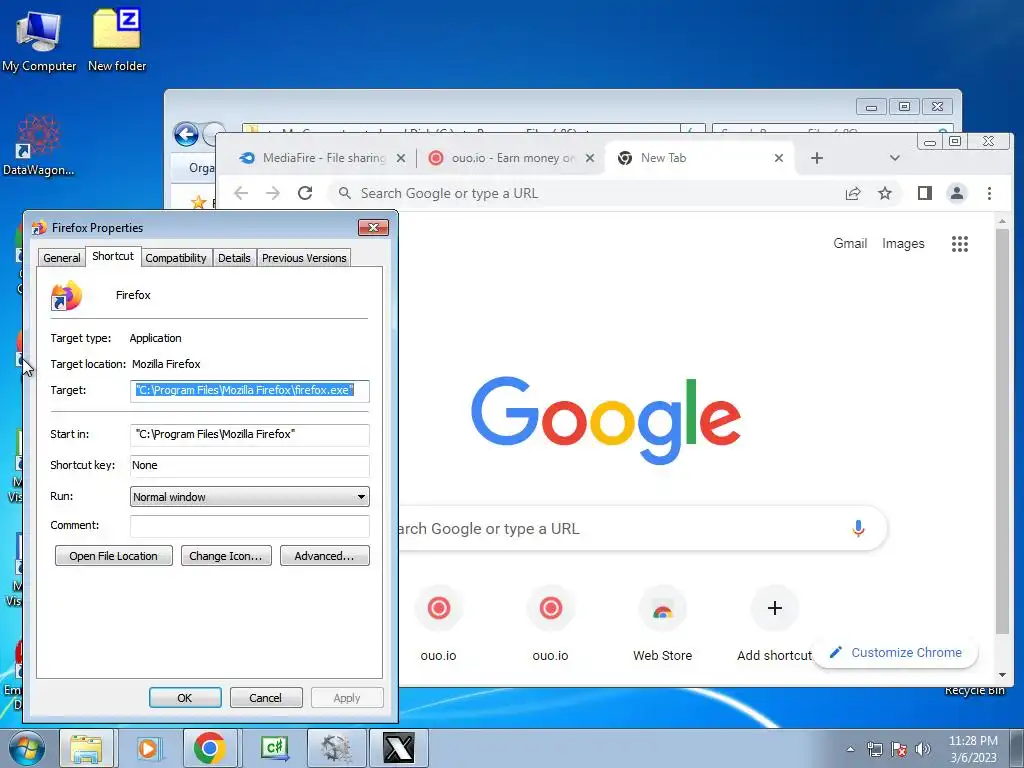Open Chrome's three-dot menu
Screen dimensions: 1024x768
[x=989, y=193]
